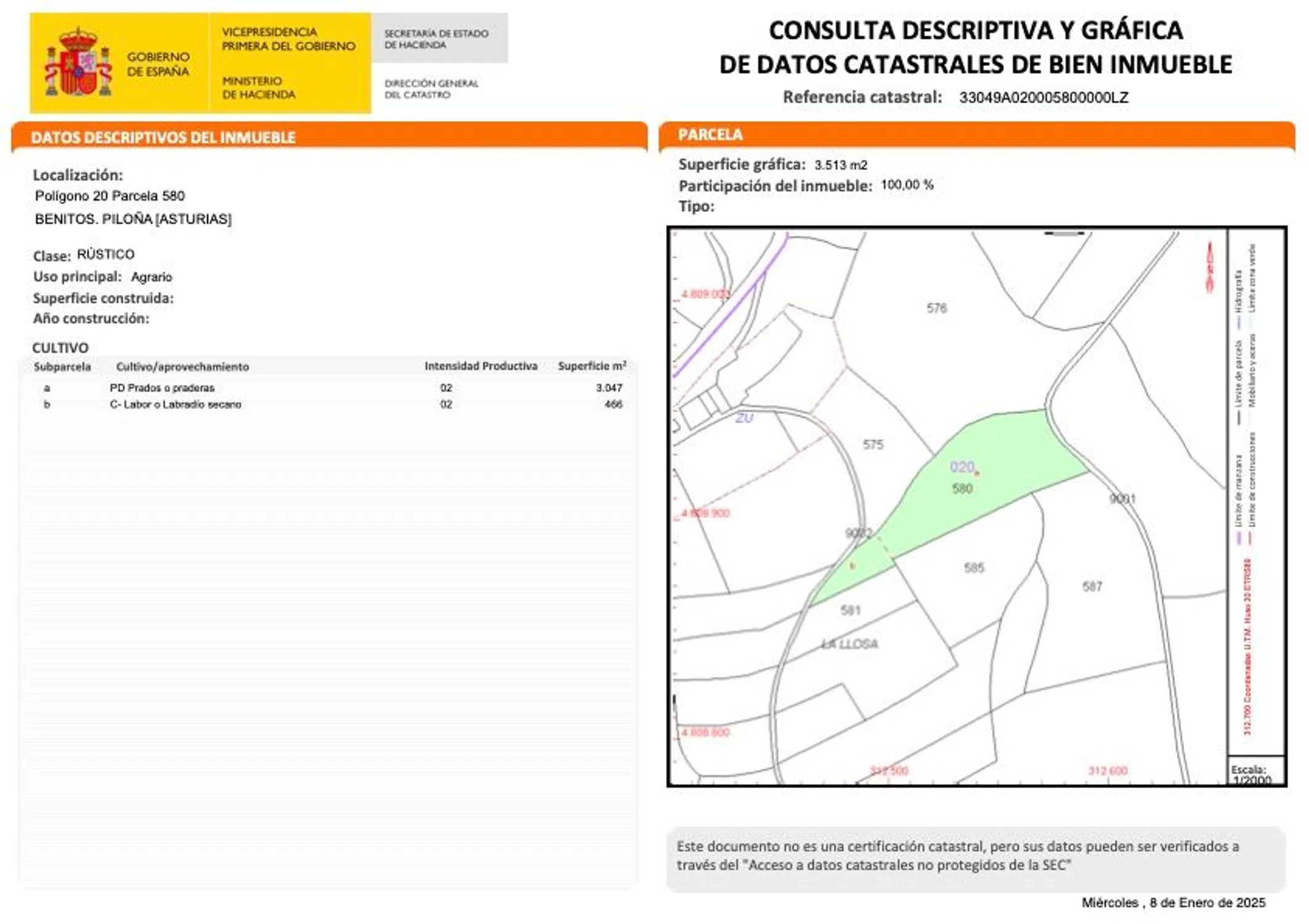
Task: Click the catastral reference 33049A020005800000LZ
Action: (x=1044, y=97)
